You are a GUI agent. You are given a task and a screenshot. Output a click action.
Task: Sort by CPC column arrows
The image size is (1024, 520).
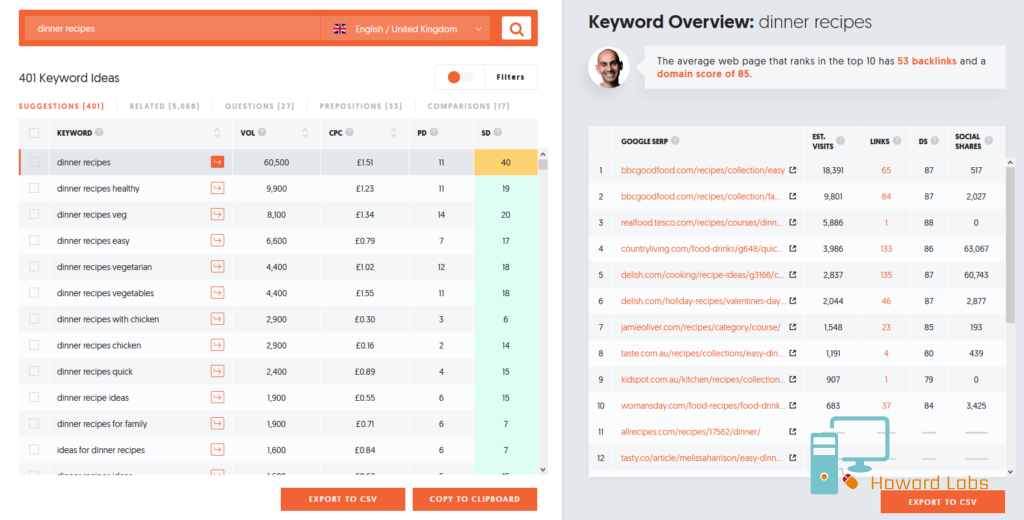393,133
